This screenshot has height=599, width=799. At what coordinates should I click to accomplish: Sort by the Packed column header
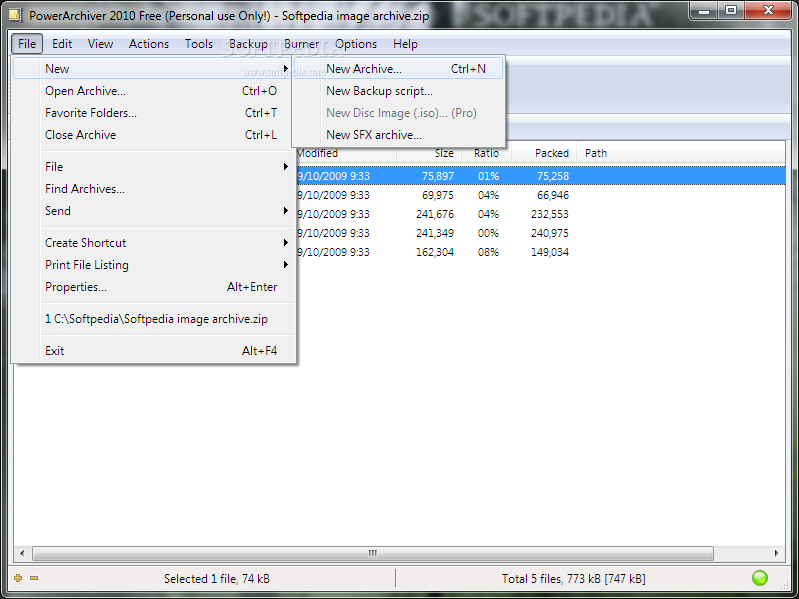544,153
